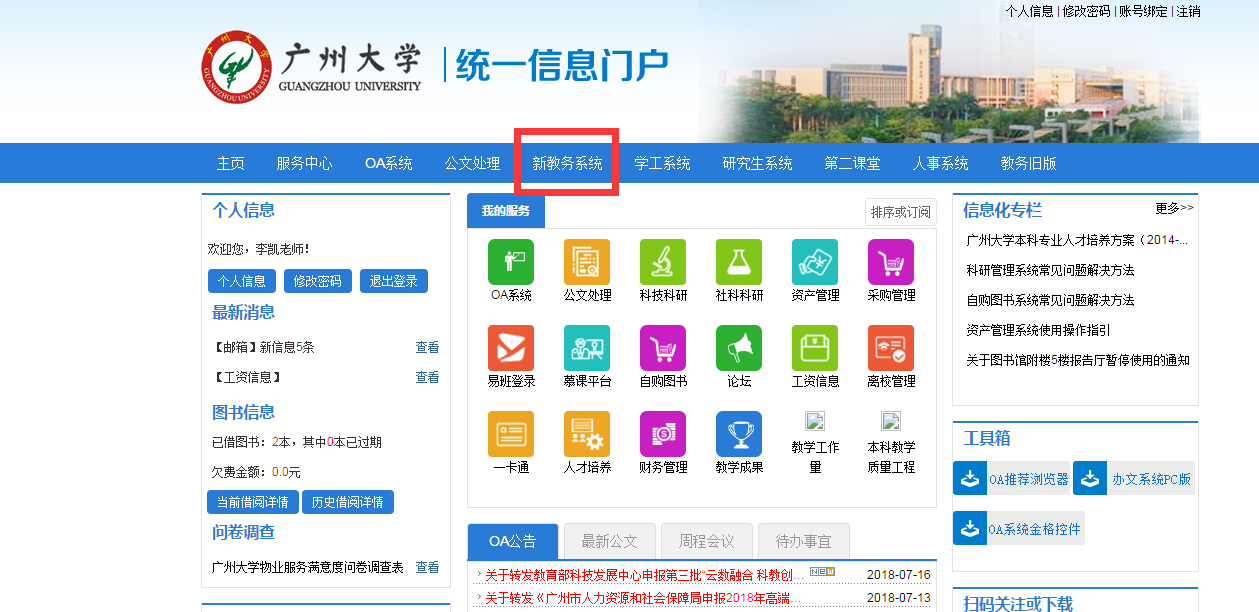This screenshot has width=1259, height=612.
Task: Open the 科技科研 microscope icon
Action: pyautogui.click(x=663, y=262)
